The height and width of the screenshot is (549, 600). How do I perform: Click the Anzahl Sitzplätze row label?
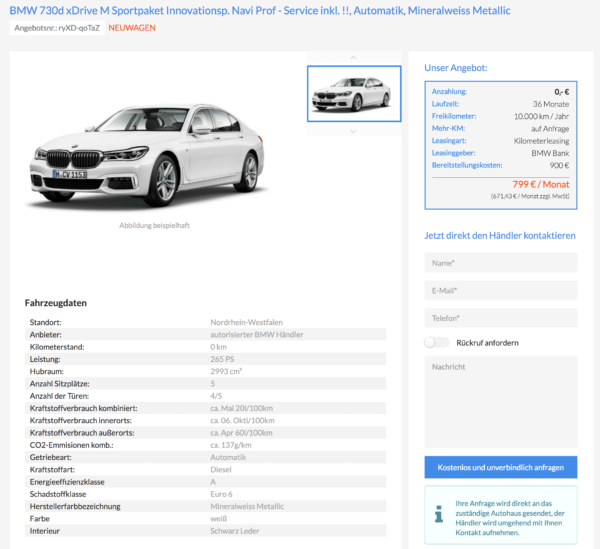click(x=59, y=383)
